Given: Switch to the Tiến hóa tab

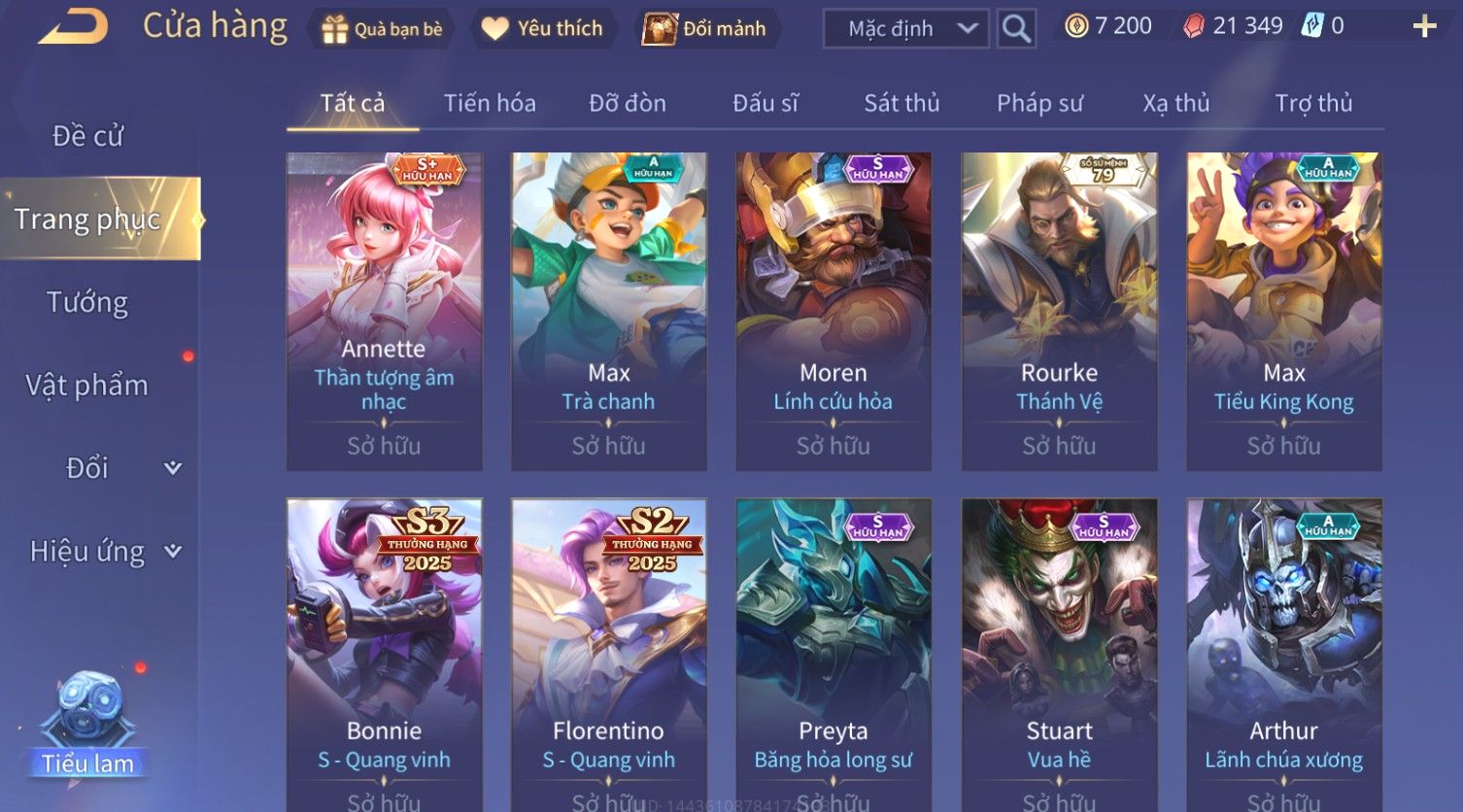Looking at the screenshot, I should point(490,103).
